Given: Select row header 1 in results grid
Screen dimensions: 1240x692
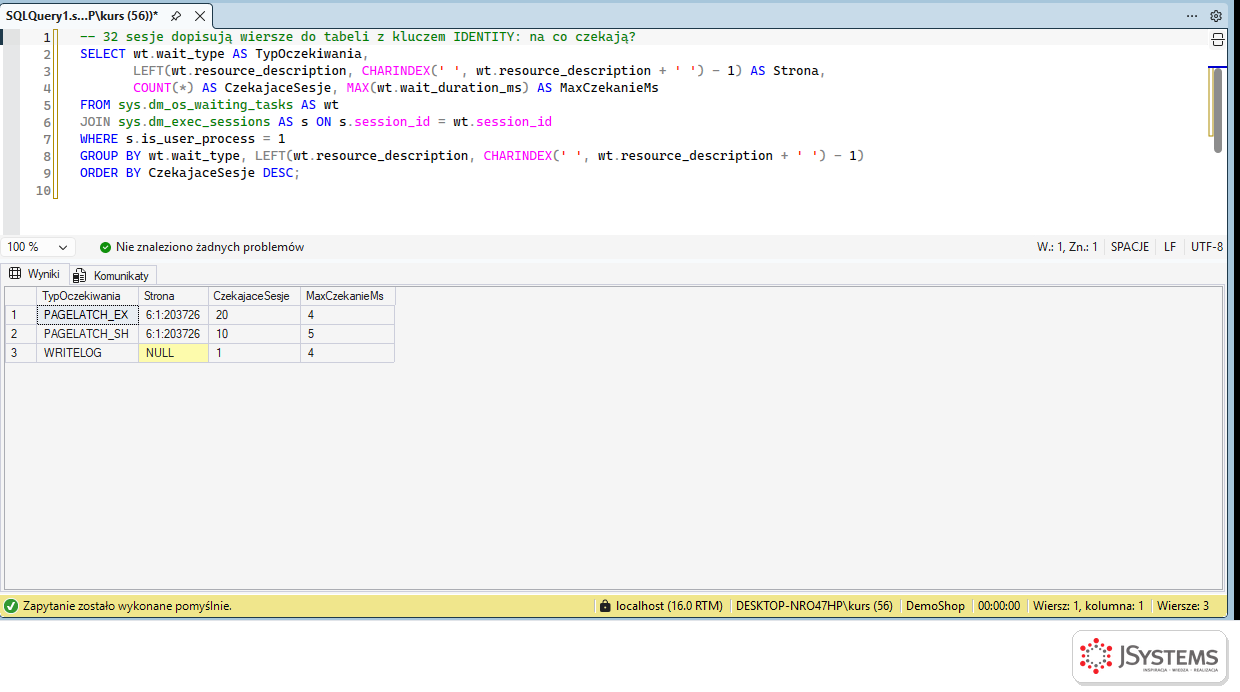Looking at the screenshot, I should (x=20, y=315).
